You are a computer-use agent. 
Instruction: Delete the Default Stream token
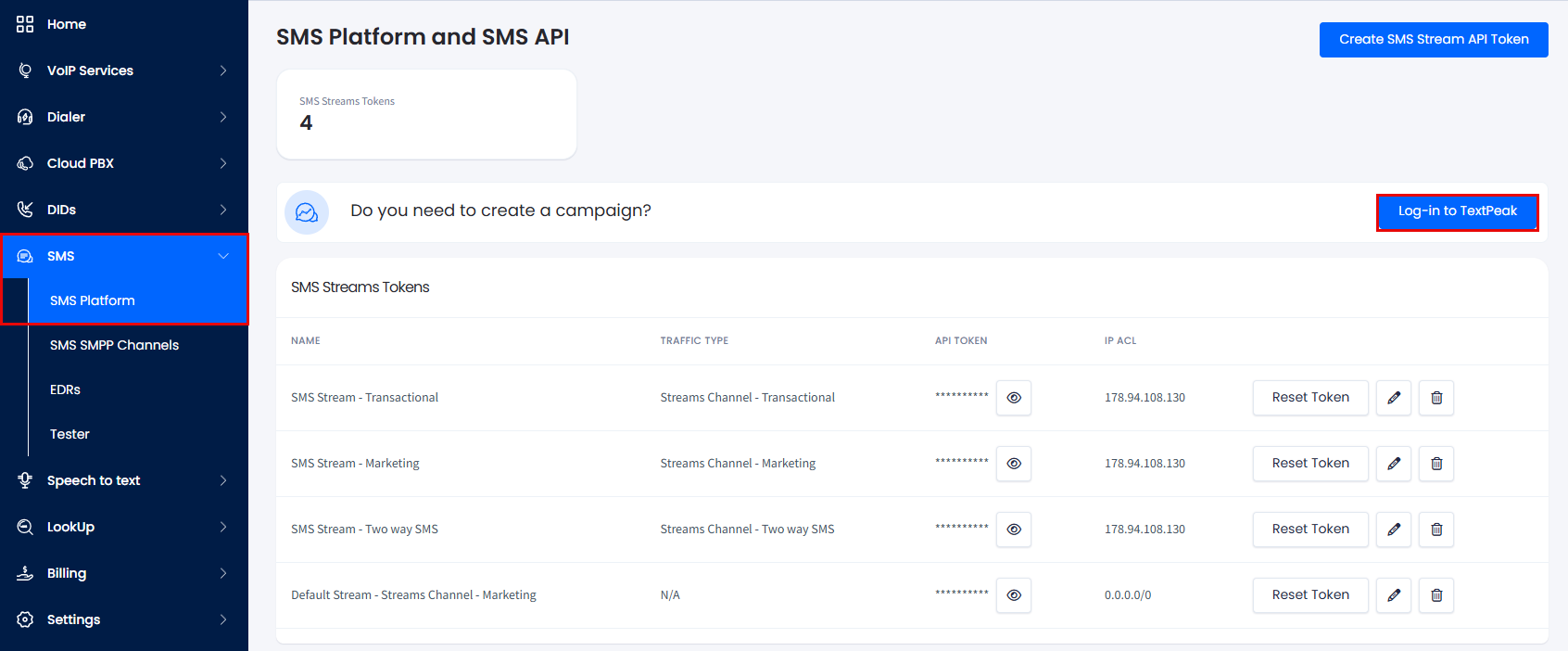[x=1436, y=595]
